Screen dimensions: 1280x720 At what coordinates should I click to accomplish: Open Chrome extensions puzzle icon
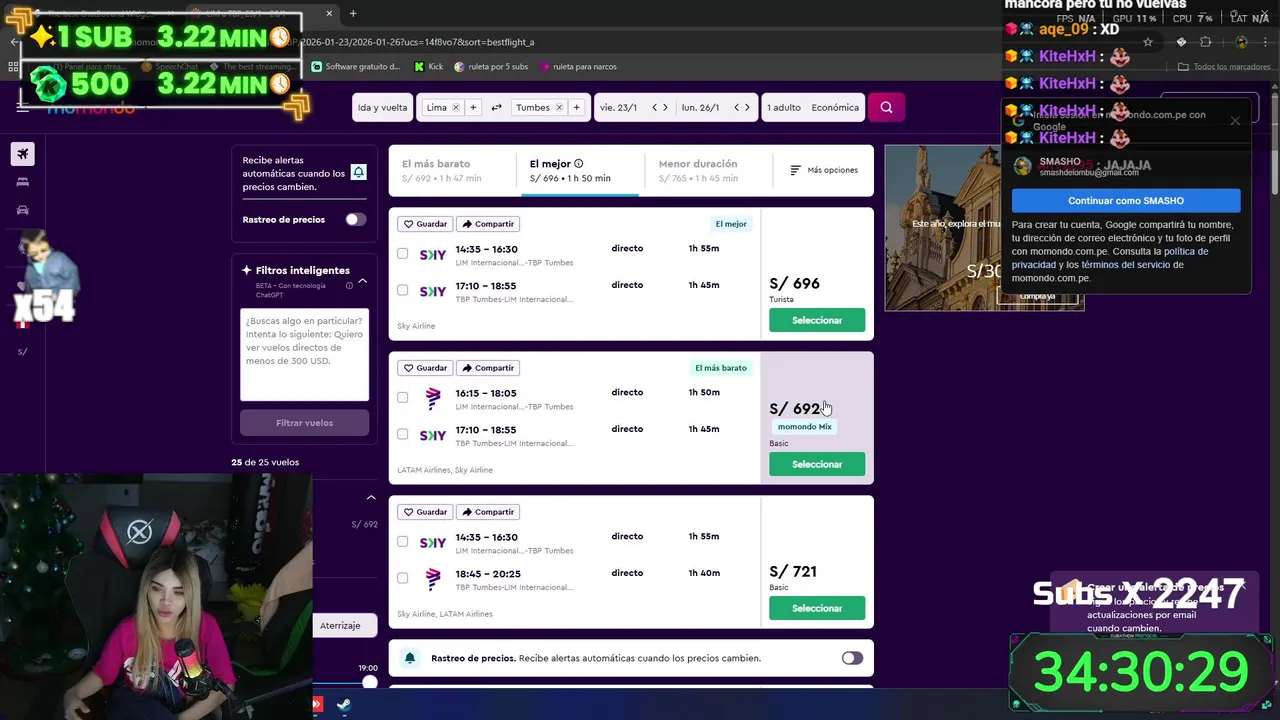click(1205, 42)
